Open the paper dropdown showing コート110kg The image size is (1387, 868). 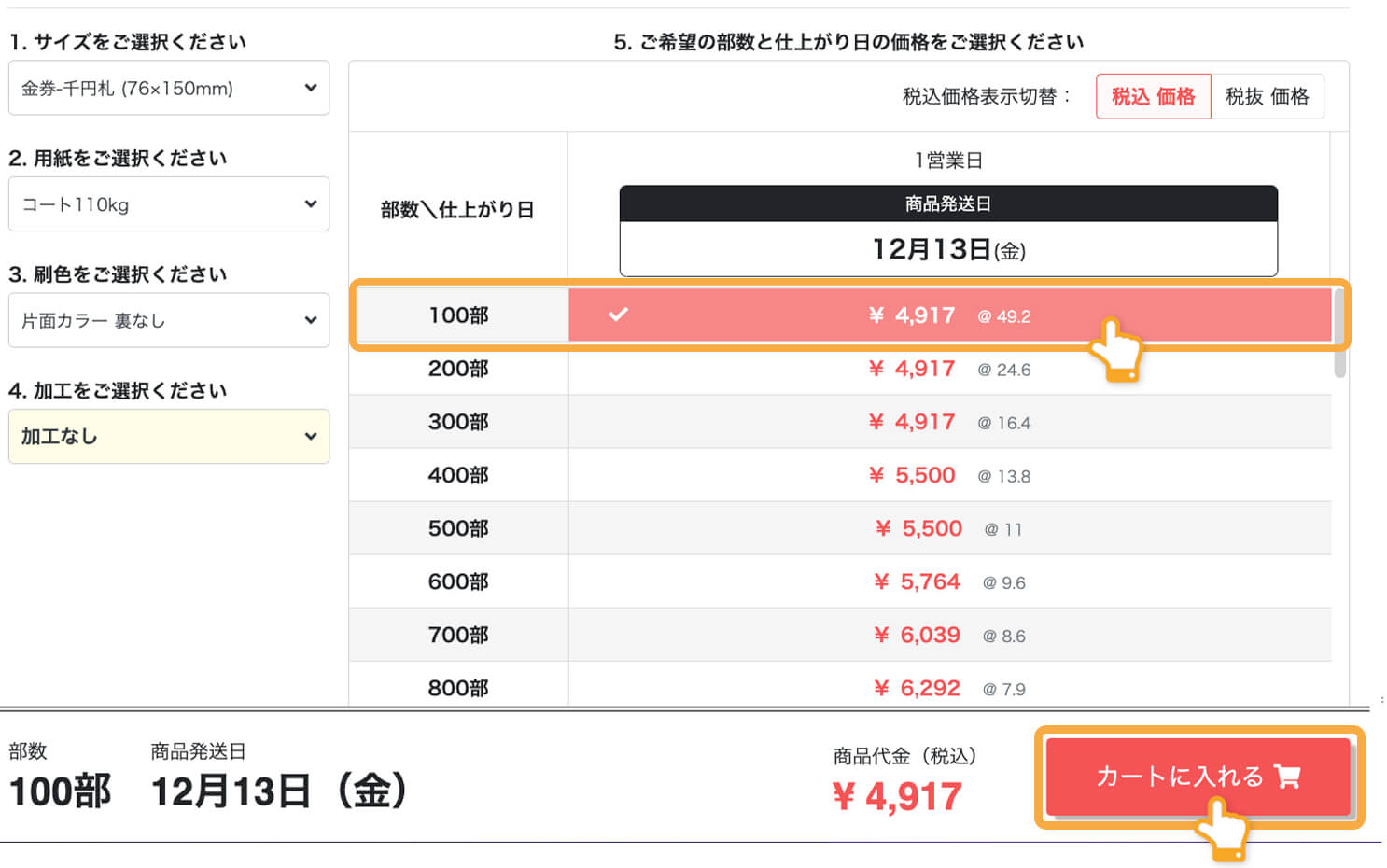tap(168, 203)
